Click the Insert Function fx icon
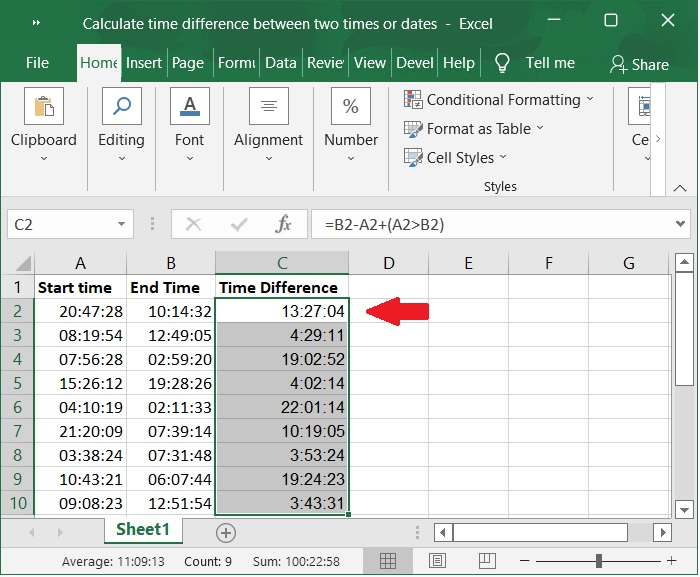Viewport: 700px width, 577px height. click(283, 224)
